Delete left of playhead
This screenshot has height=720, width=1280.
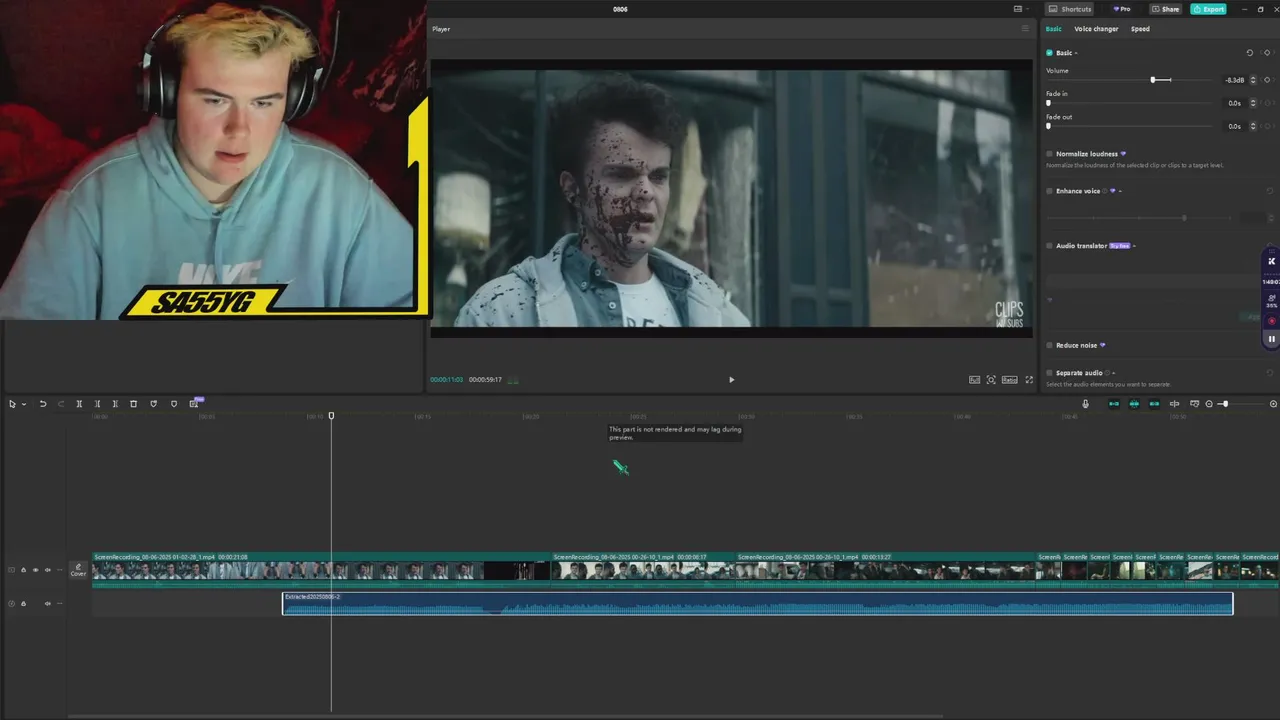coord(97,404)
